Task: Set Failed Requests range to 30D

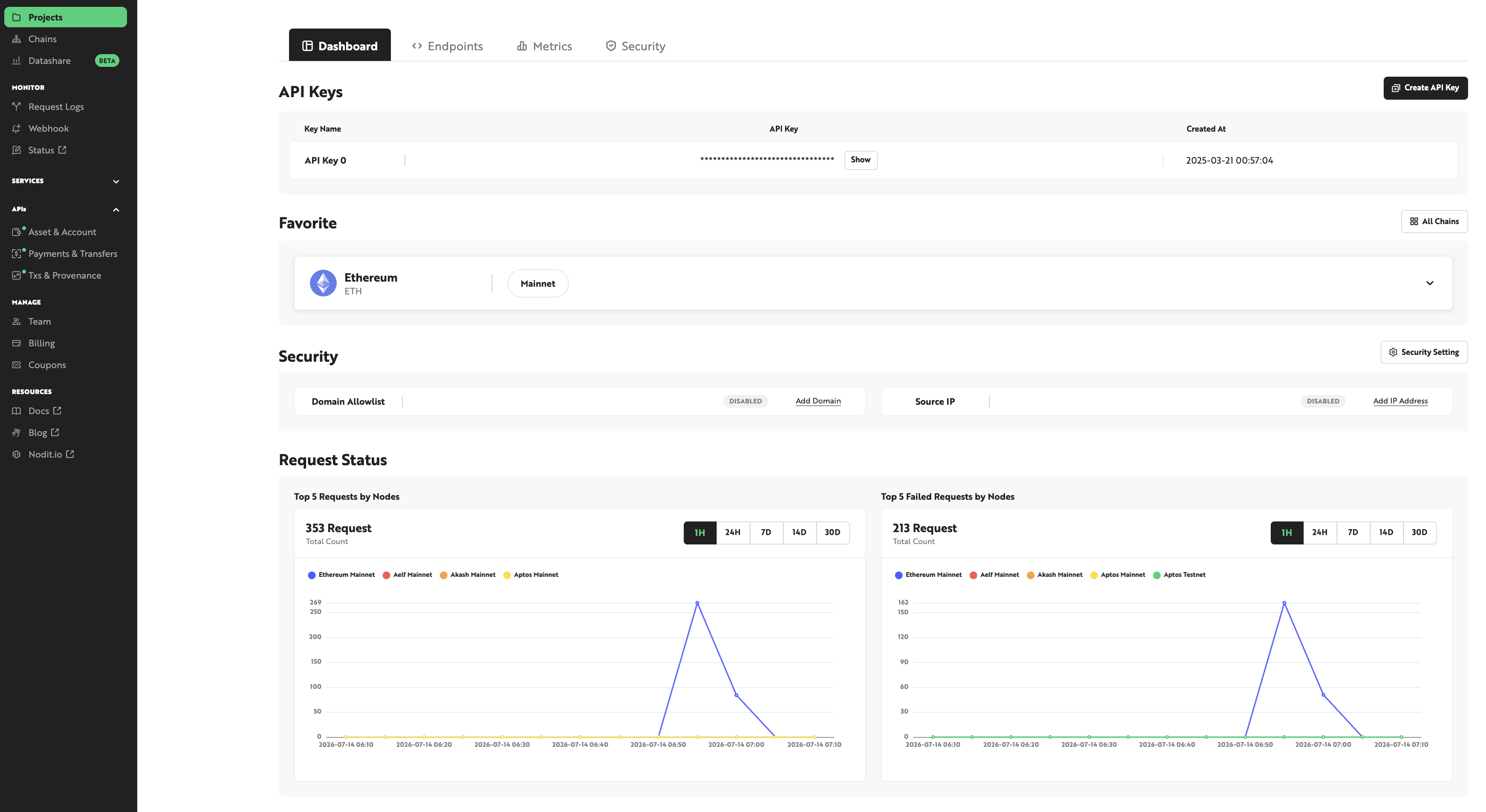Action: click(x=1419, y=533)
